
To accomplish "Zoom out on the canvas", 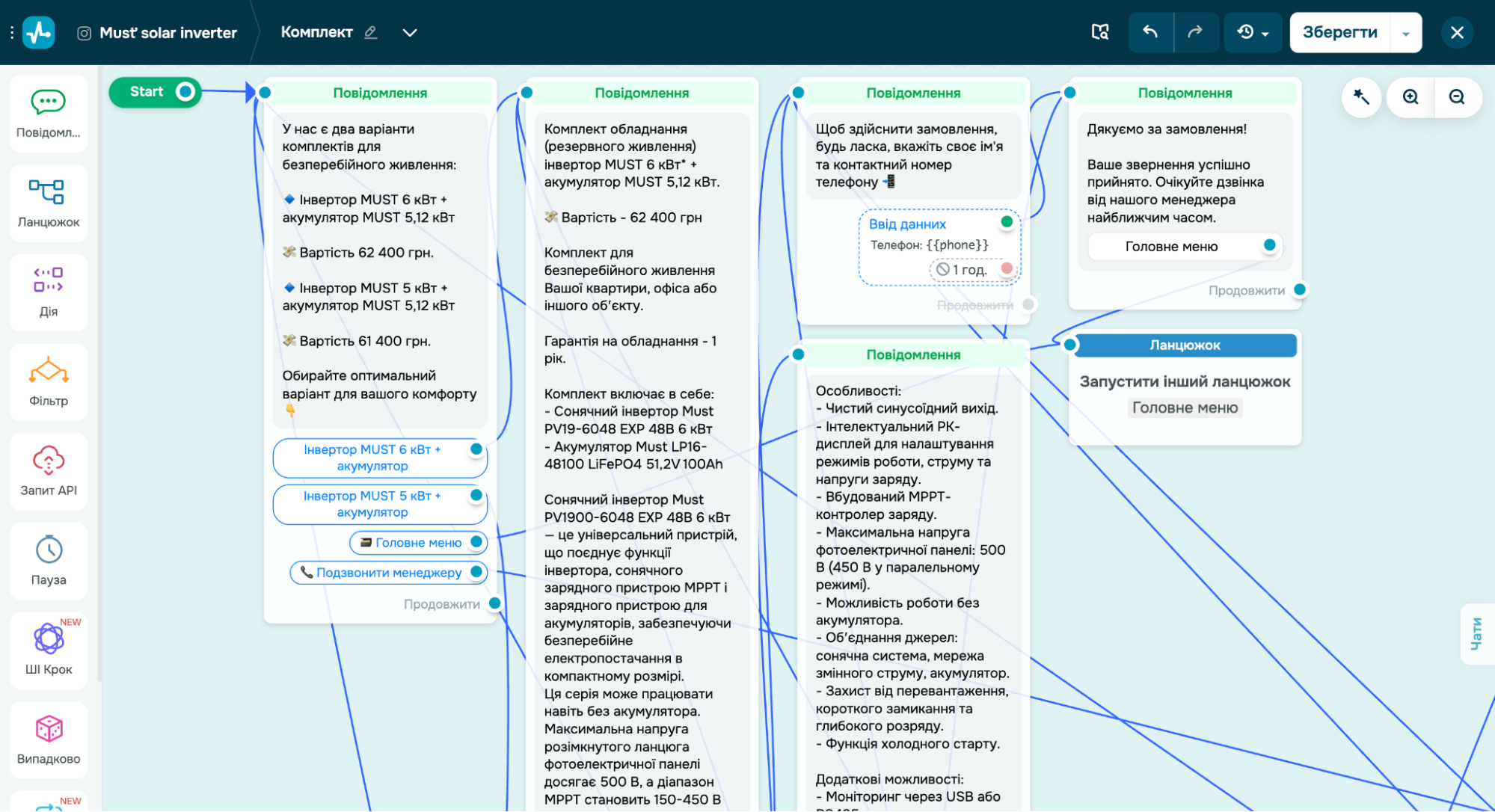I will pyautogui.click(x=1457, y=97).
